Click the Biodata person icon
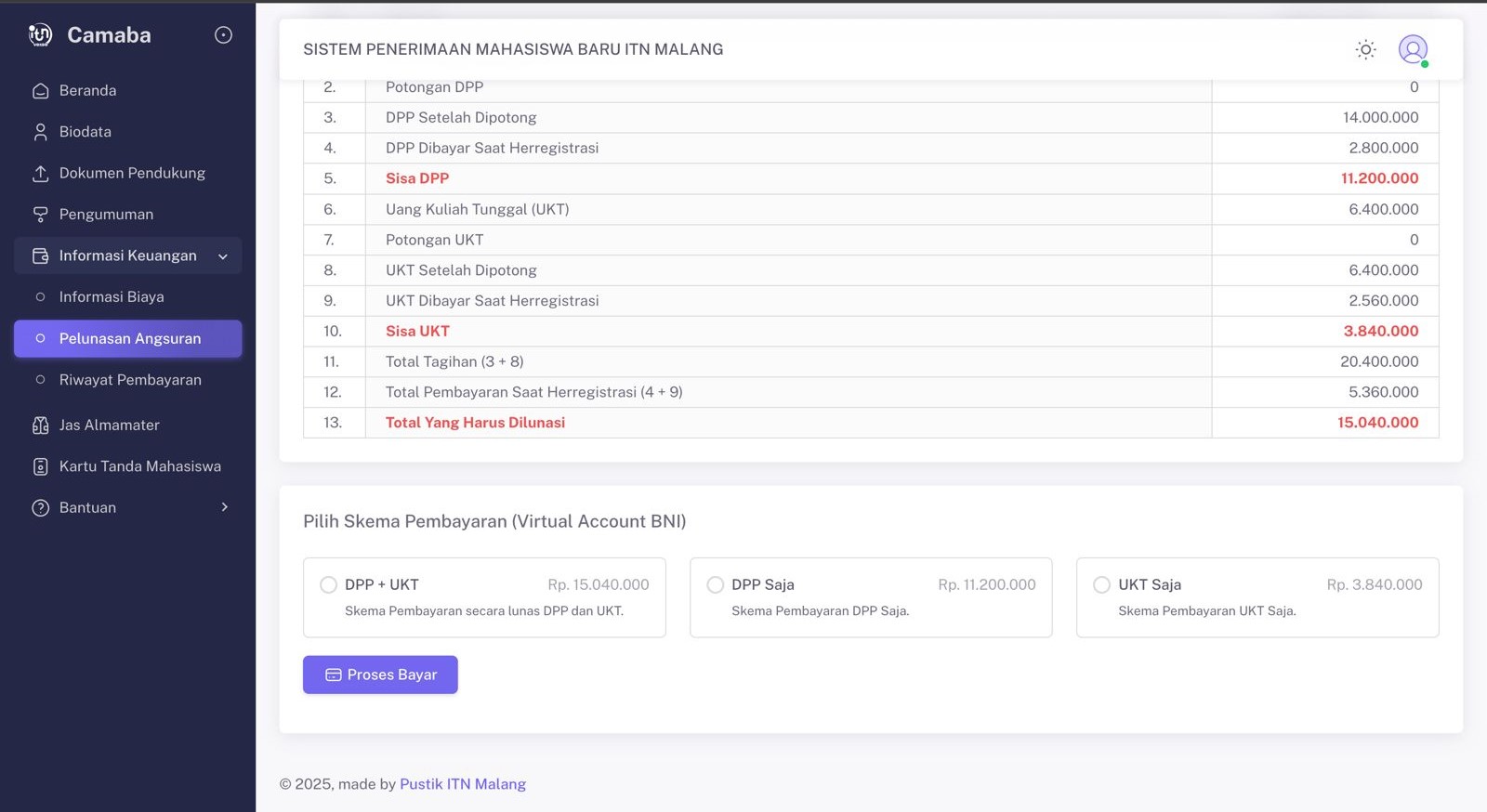 pyautogui.click(x=40, y=132)
